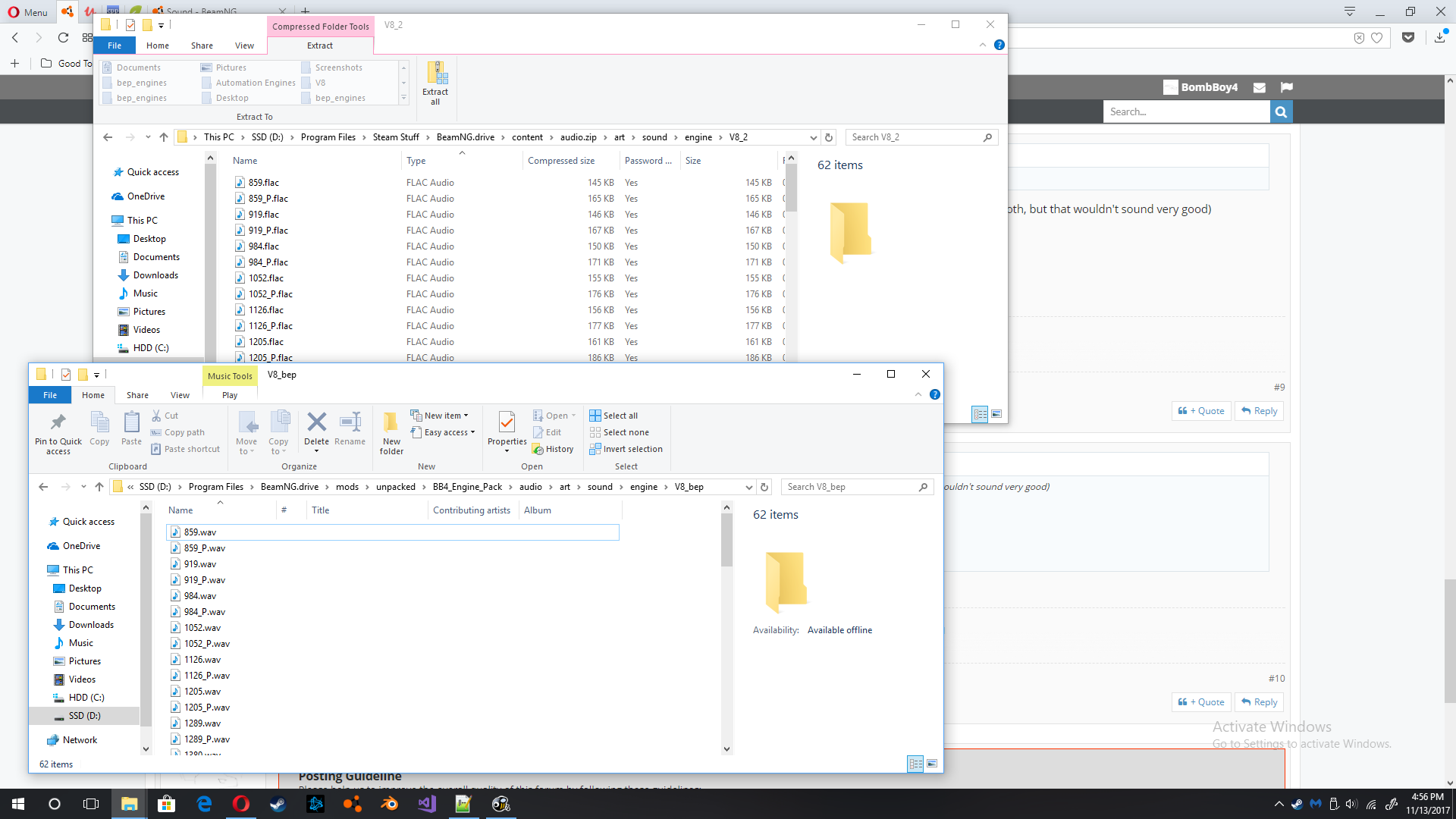The height and width of the screenshot is (819, 1456).
Task: Click the History icon in Open group
Action: click(553, 449)
